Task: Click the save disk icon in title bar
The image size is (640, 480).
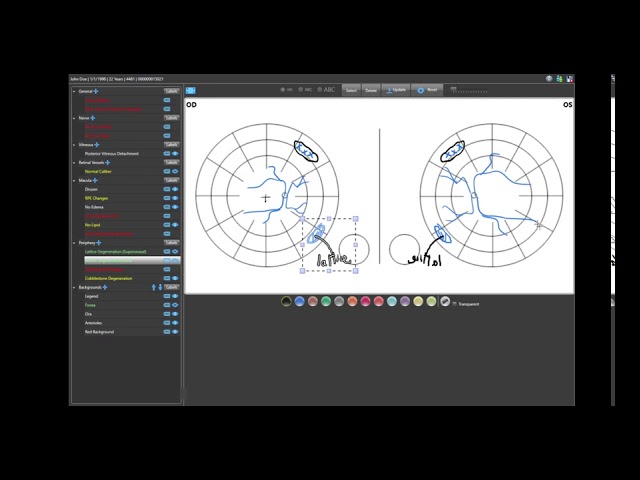Action: (569, 79)
